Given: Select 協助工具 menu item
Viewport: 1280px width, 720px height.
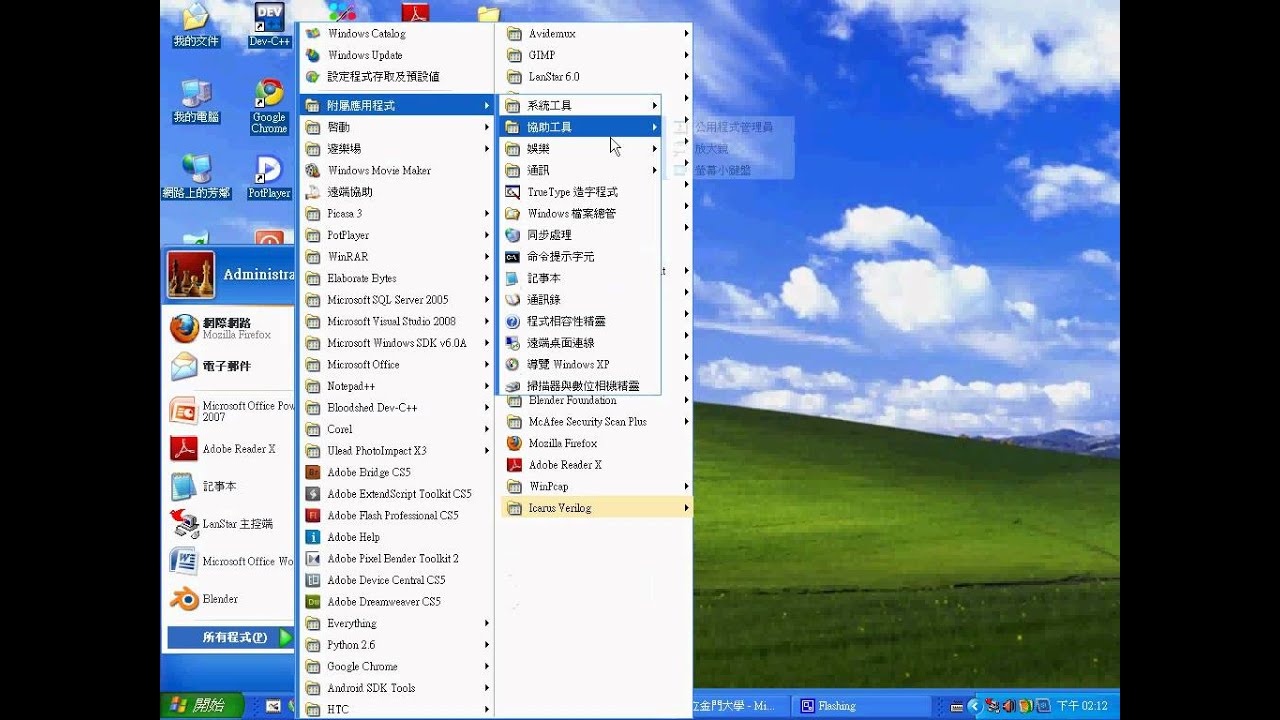Looking at the screenshot, I should point(580,127).
